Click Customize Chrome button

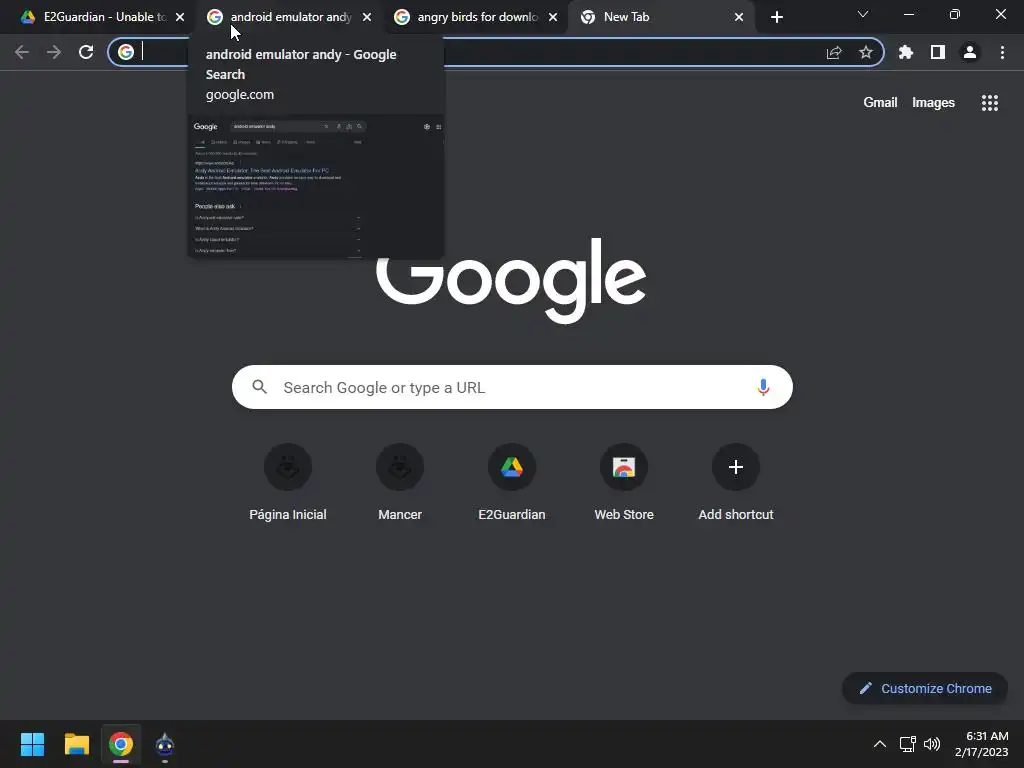pos(925,688)
